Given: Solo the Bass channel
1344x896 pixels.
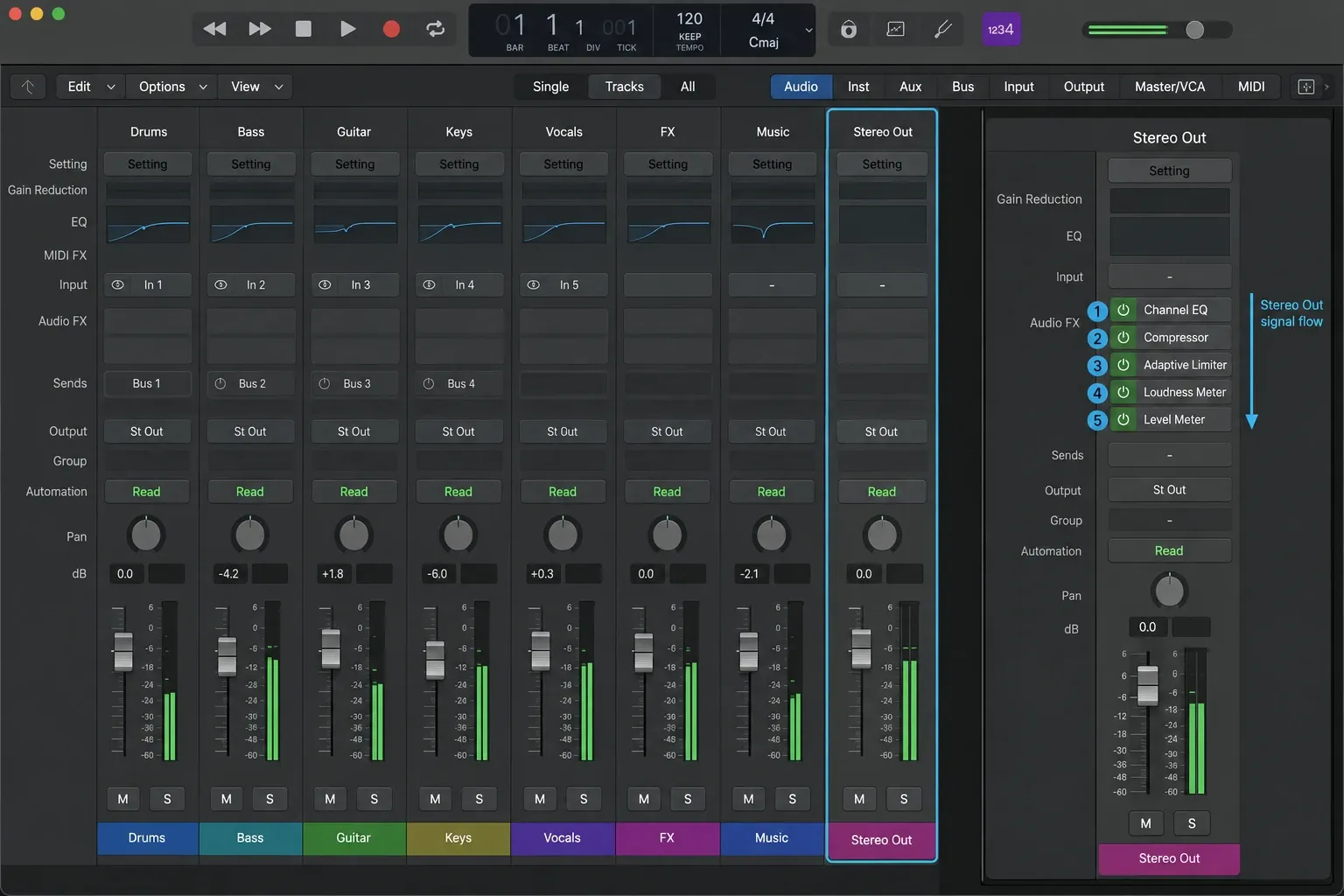Looking at the screenshot, I should coord(269,799).
